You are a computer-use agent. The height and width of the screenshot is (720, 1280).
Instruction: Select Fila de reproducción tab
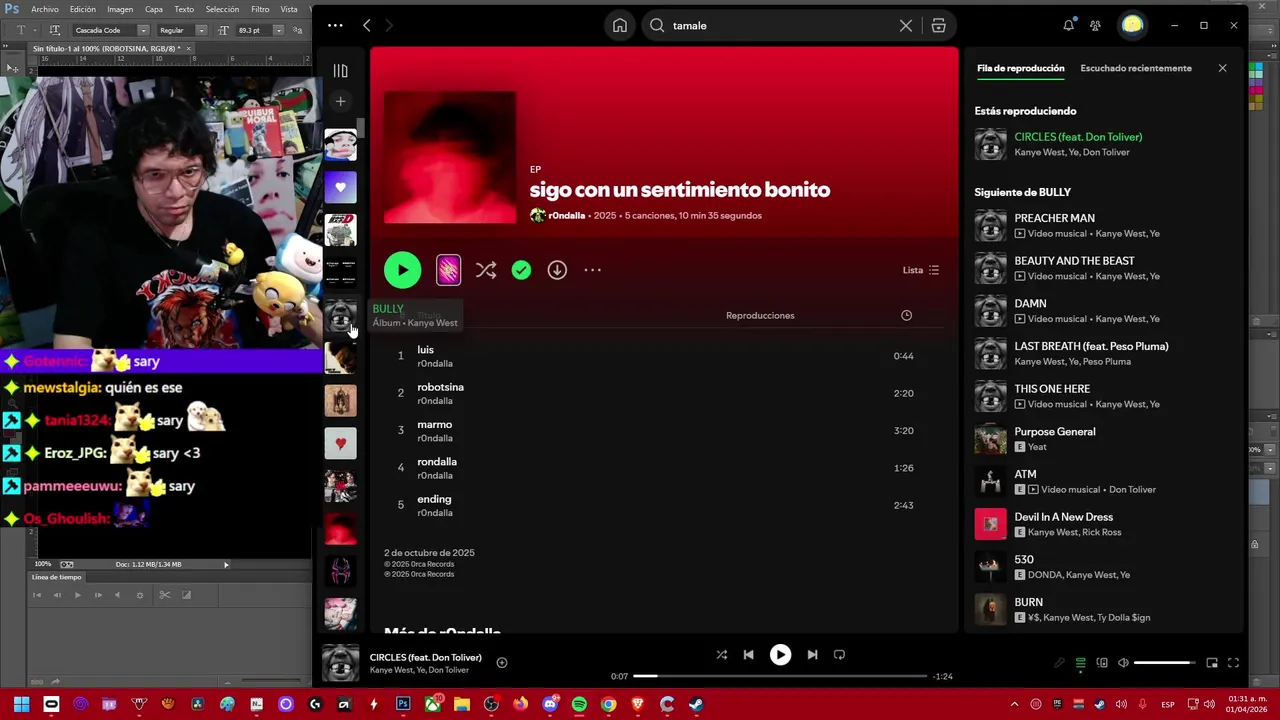[1020, 68]
